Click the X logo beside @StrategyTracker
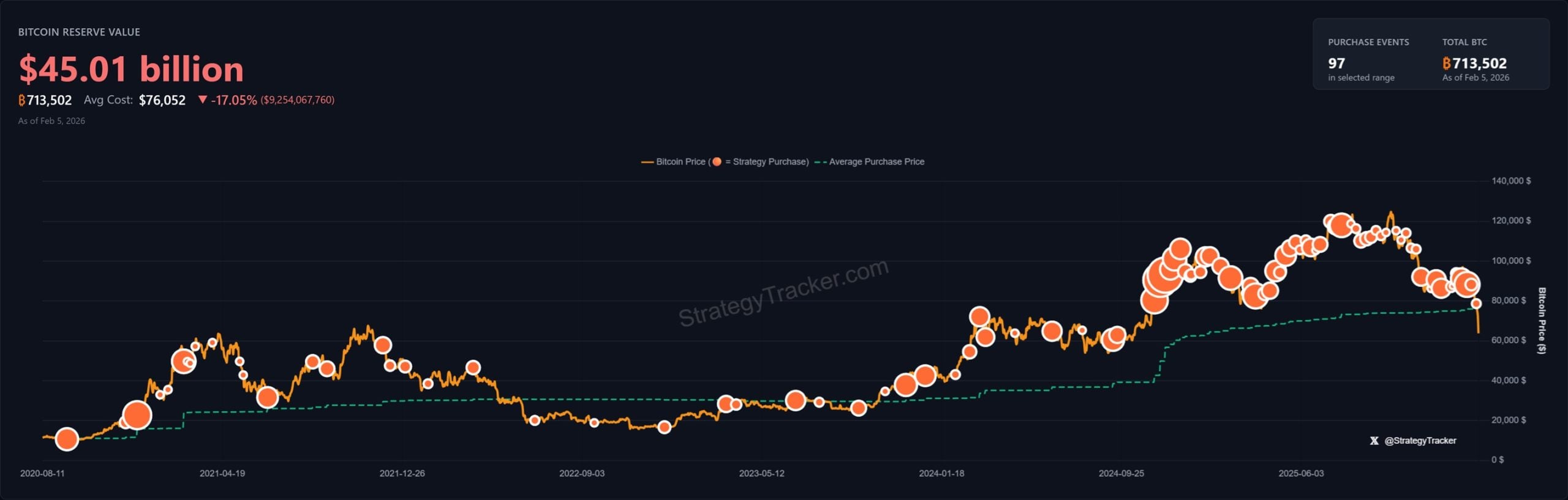The image size is (1568, 500). (1374, 441)
